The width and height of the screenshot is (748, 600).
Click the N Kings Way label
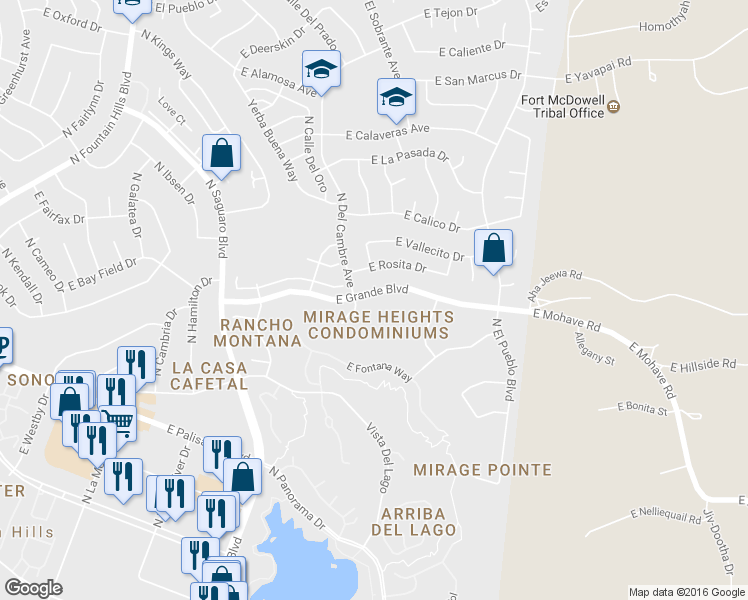pos(166,54)
